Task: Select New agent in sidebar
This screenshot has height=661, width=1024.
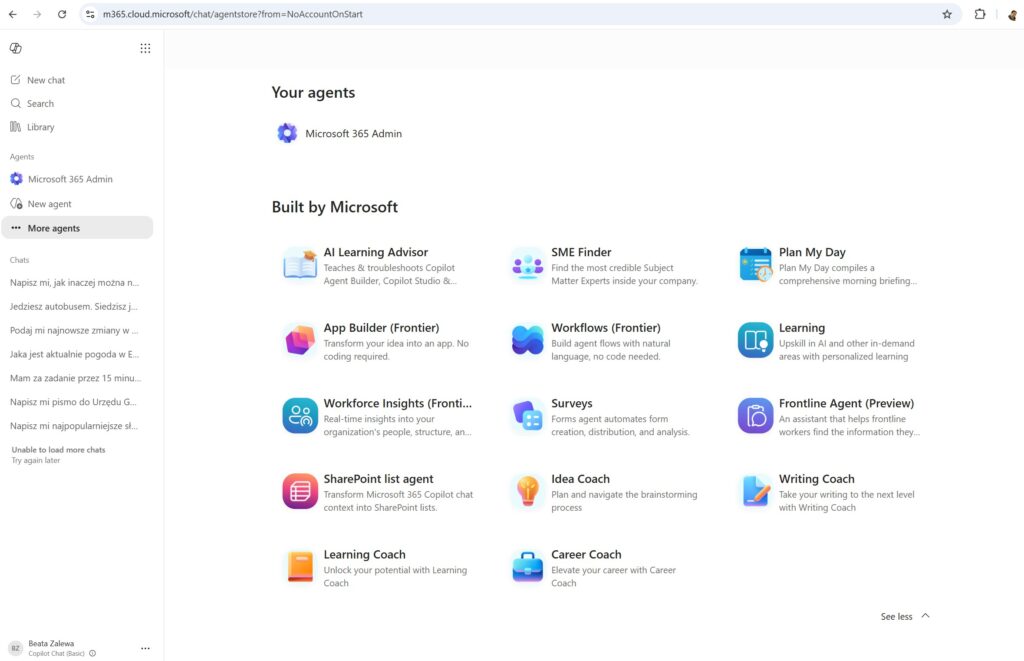Action: tap(50, 204)
